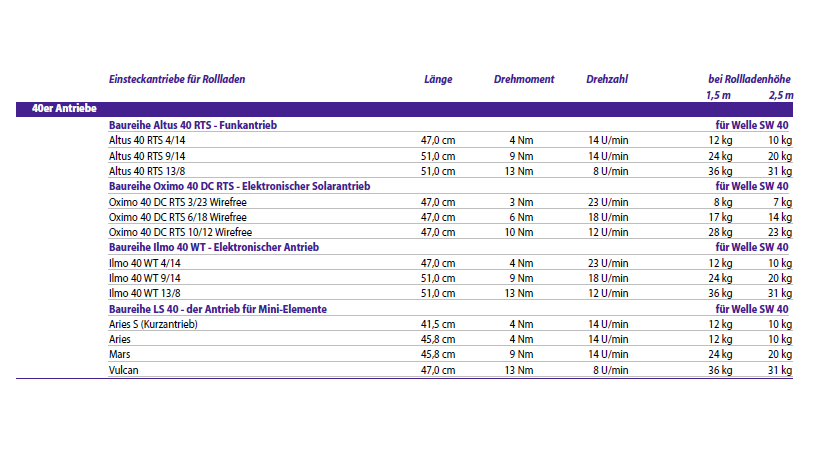826x450 pixels.
Task: Click '17 kg' in Oximo 6/18 row
Action: pos(720,217)
